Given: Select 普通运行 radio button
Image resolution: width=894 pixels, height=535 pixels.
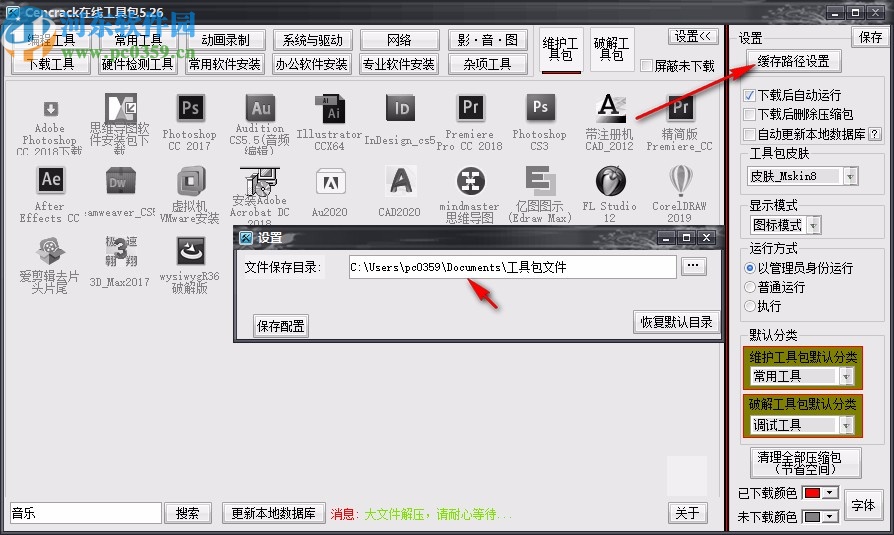Looking at the screenshot, I should (x=750, y=287).
